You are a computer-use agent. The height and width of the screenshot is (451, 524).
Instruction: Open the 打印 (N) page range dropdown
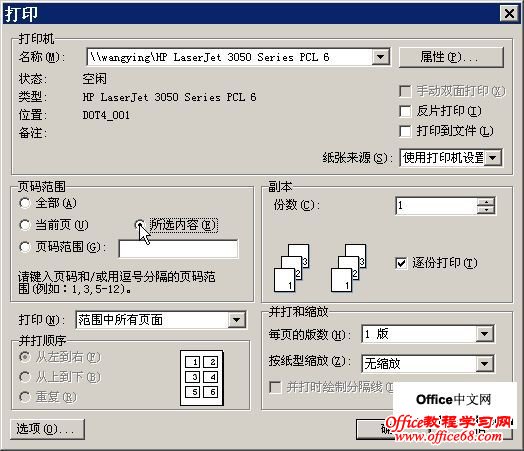pos(237,320)
